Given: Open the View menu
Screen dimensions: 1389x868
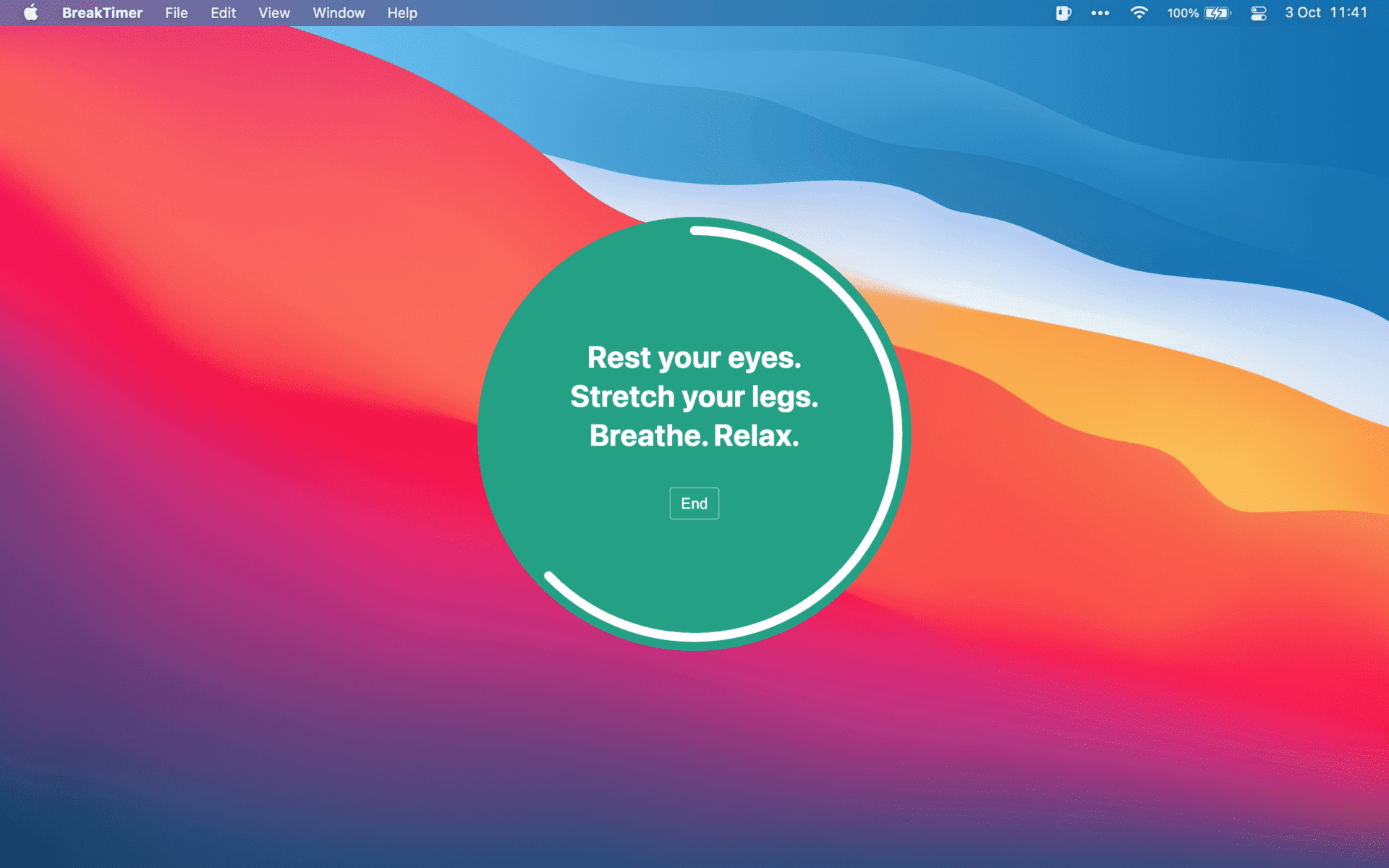Looking at the screenshot, I should [273, 13].
